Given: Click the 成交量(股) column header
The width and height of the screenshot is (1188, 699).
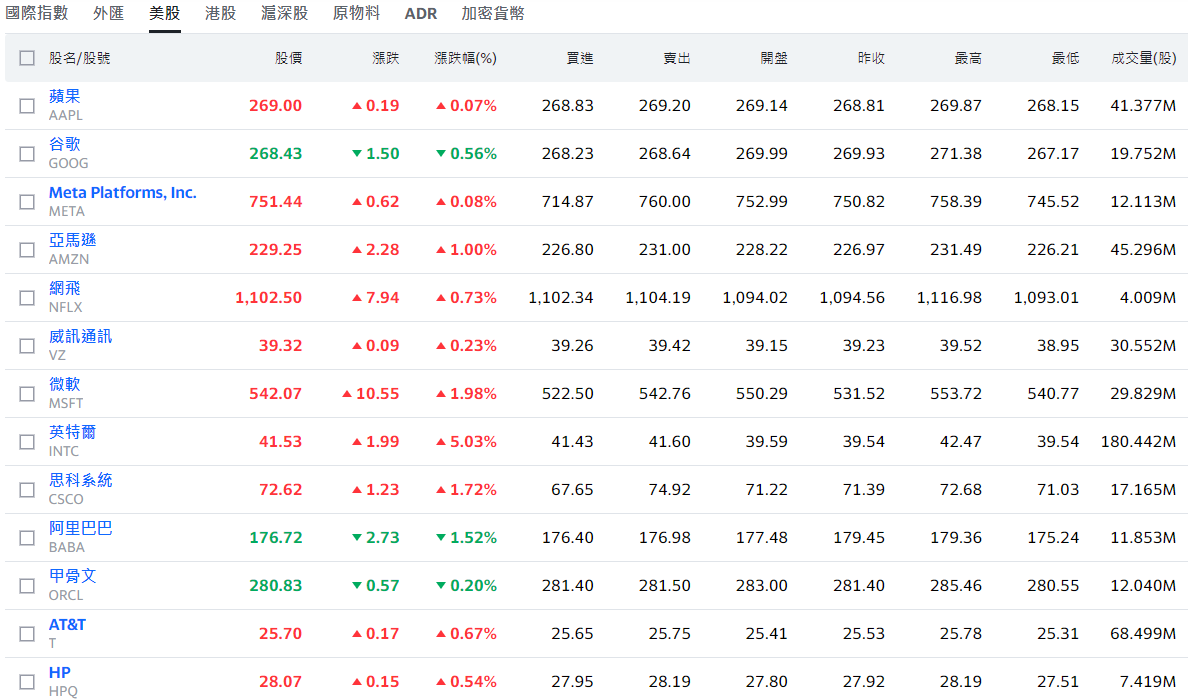Looking at the screenshot, I should (x=1143, y=58).
